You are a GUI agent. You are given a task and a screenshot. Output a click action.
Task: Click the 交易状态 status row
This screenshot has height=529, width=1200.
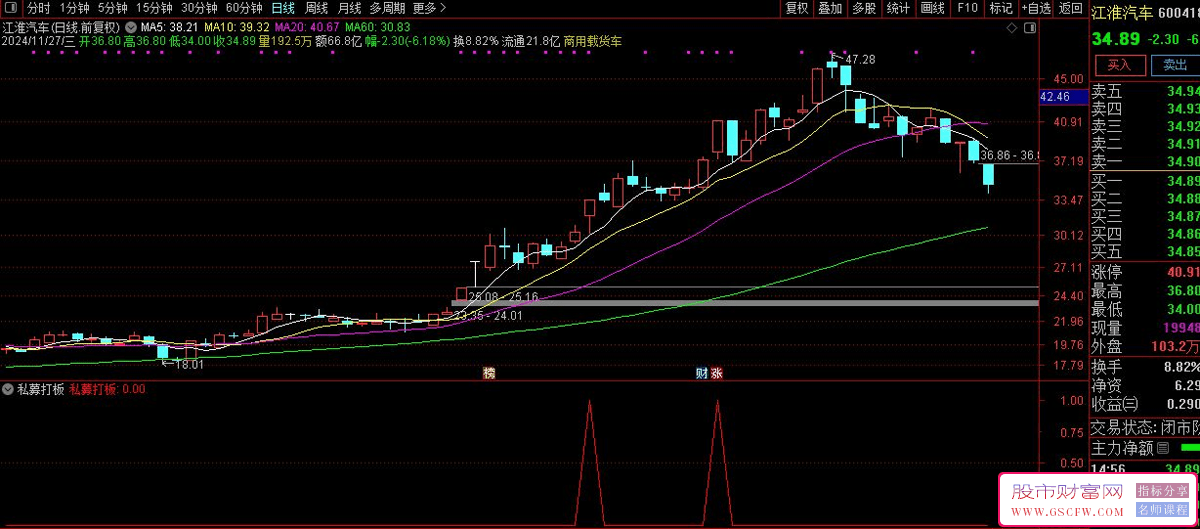click(1145, 427)
